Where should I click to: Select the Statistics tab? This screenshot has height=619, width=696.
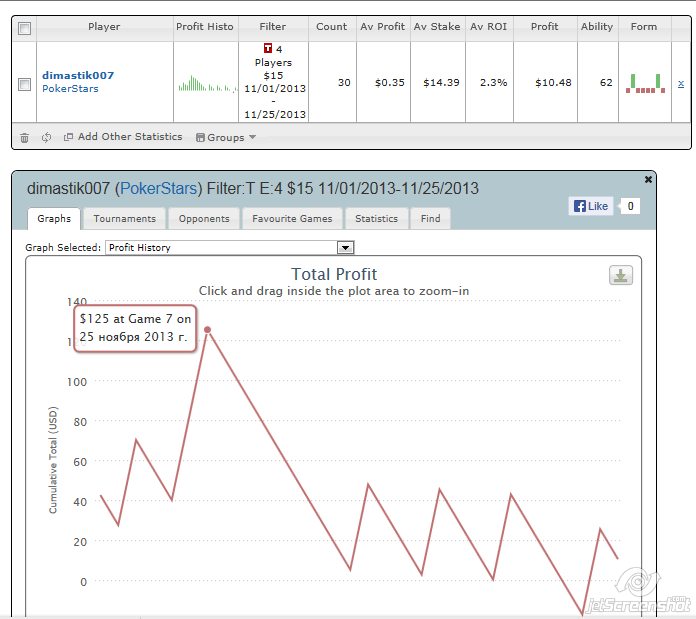376,218
